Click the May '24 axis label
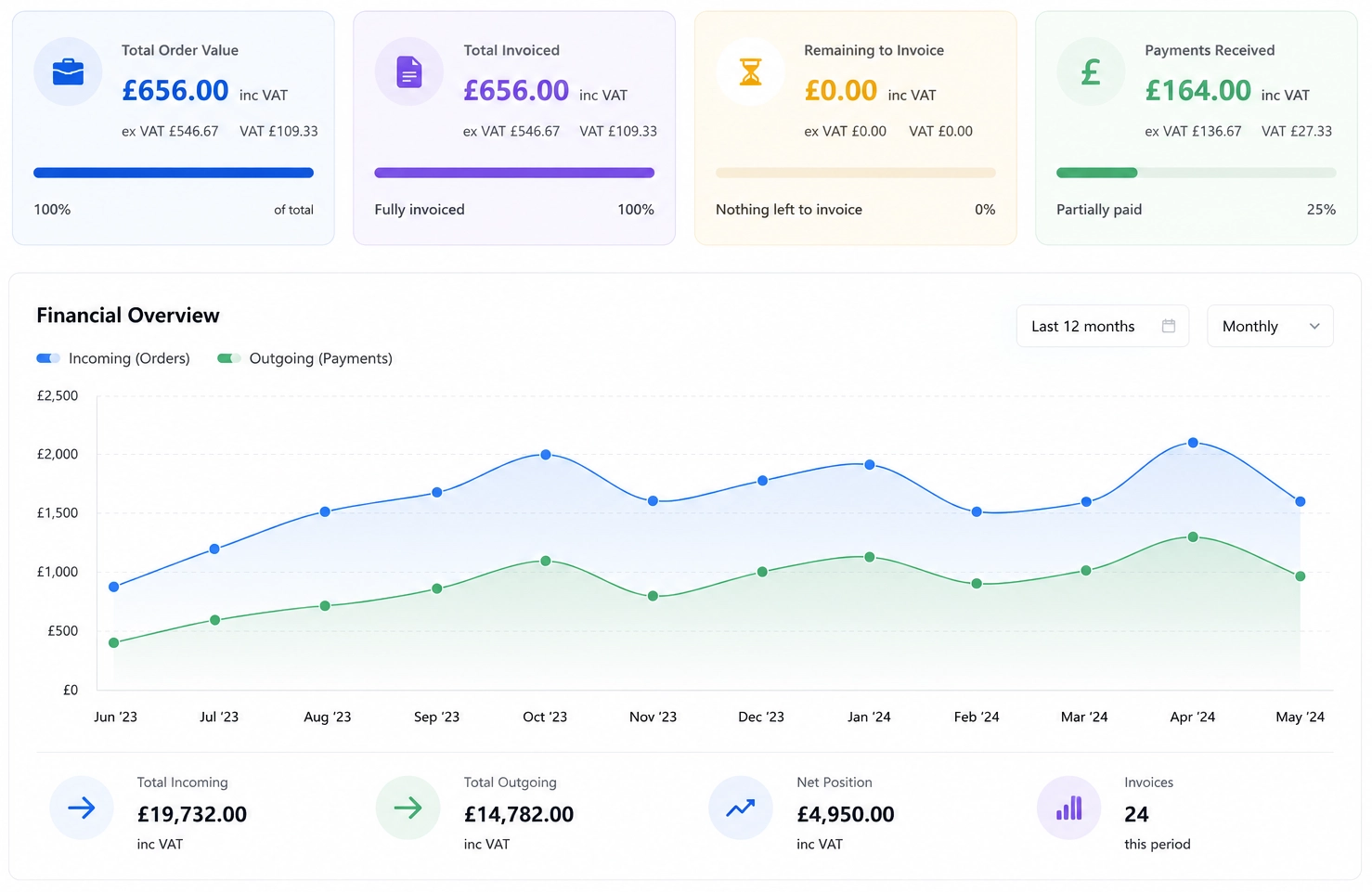This screenshot has height=892, width=1372. pyautogui.click(x=1301, y=717)
